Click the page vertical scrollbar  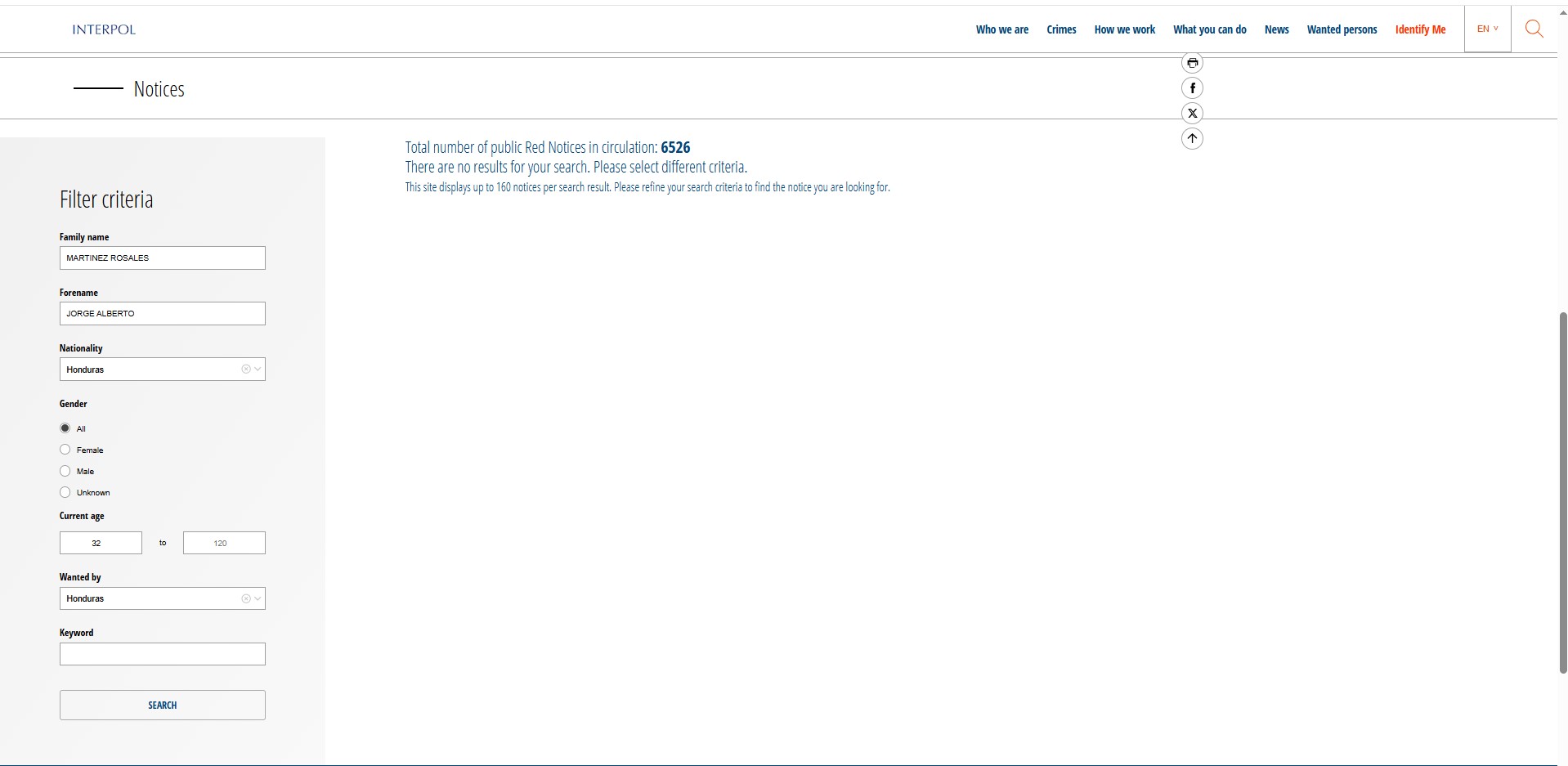click(1563, 491)
